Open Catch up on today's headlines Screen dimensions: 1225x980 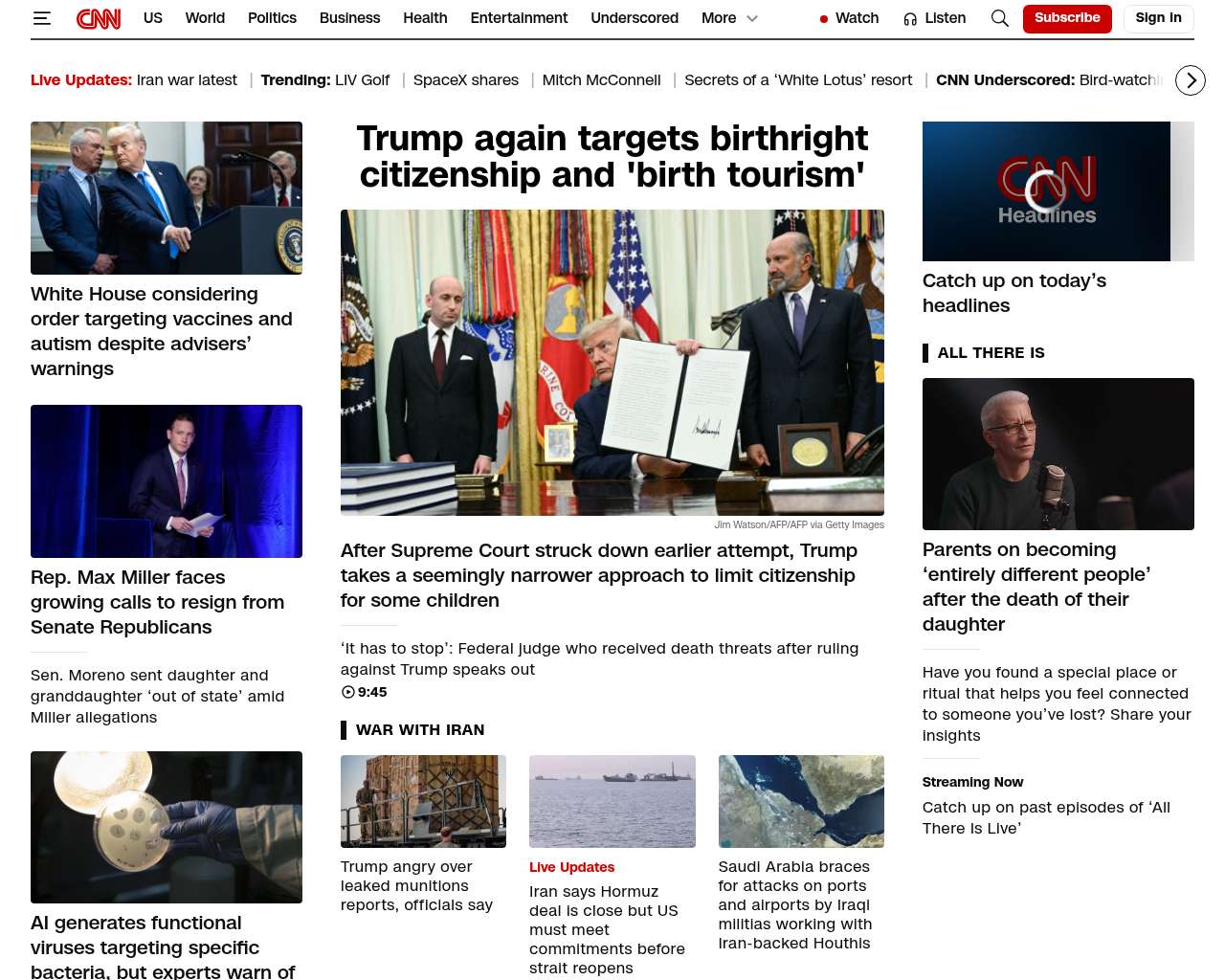pyautogui.click(x=1014, y=293)
